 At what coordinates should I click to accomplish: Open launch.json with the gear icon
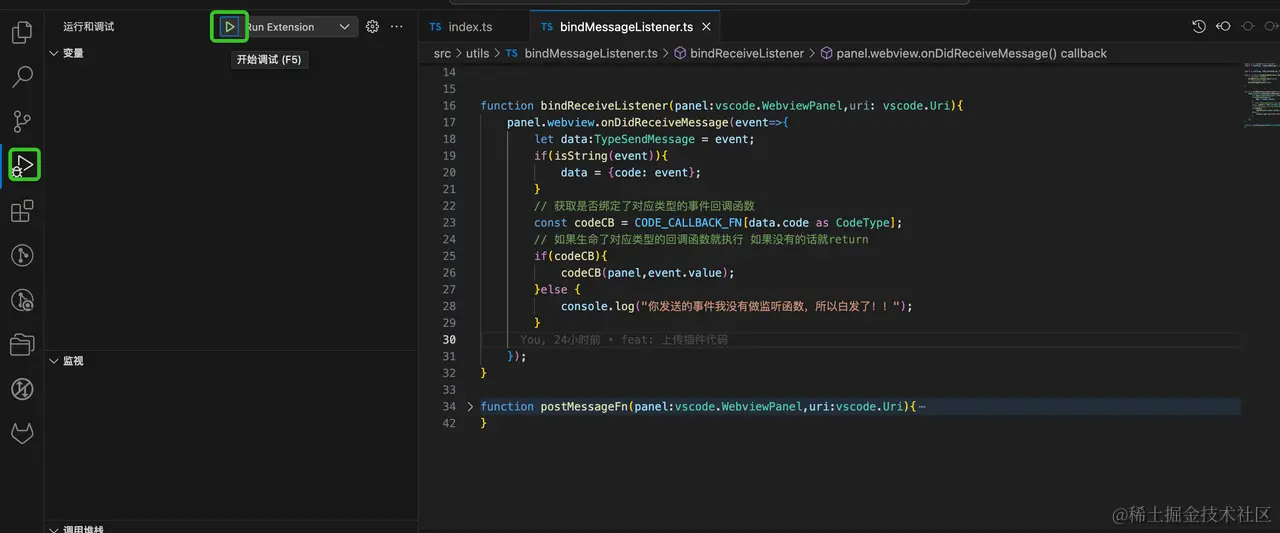click(372, 27)
